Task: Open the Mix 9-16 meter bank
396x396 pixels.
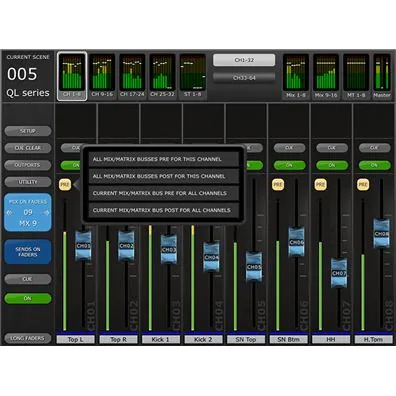Action: click(x=326, y=76)
